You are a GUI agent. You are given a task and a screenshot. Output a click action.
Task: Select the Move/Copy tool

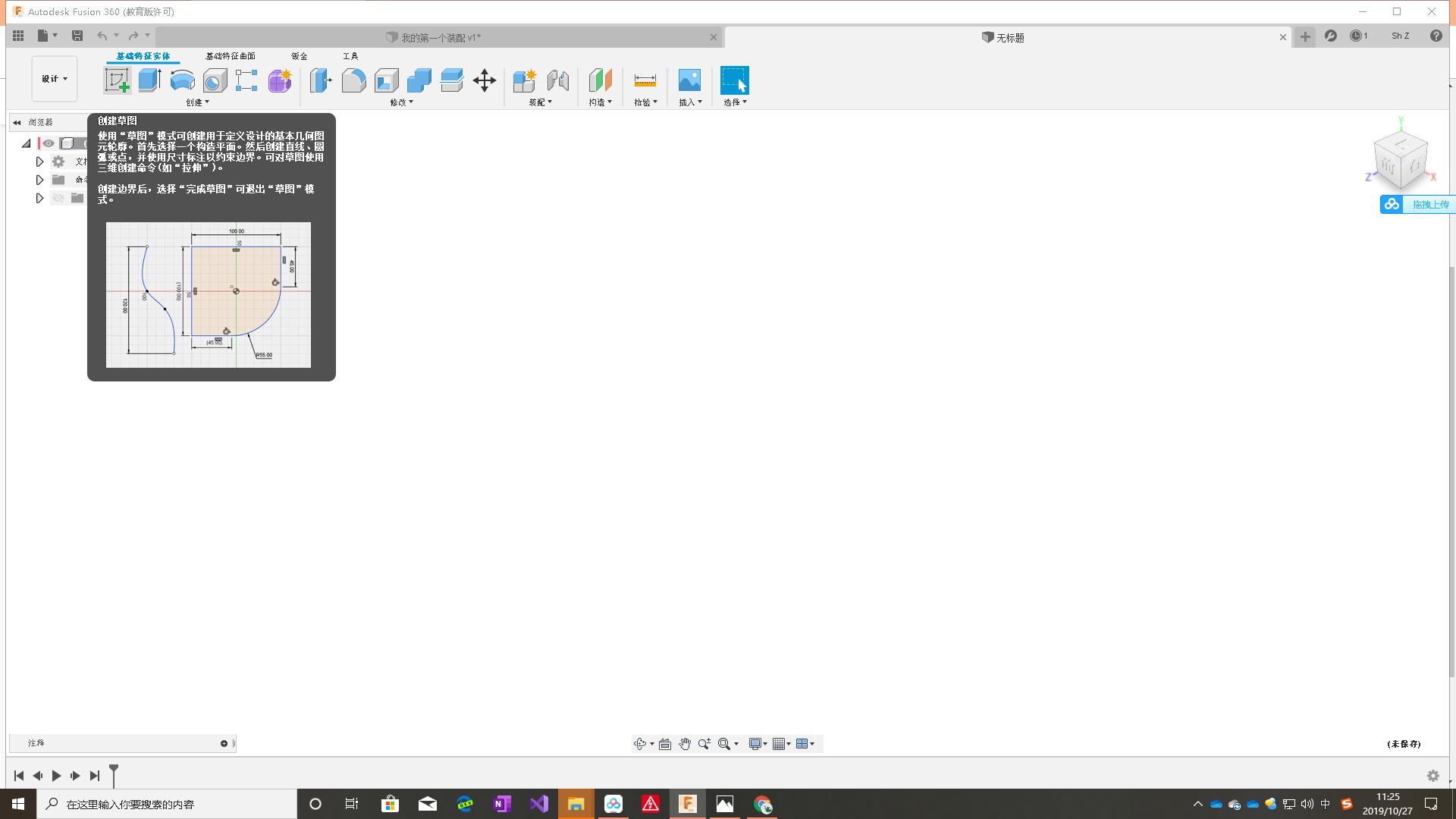coord(485,80)
